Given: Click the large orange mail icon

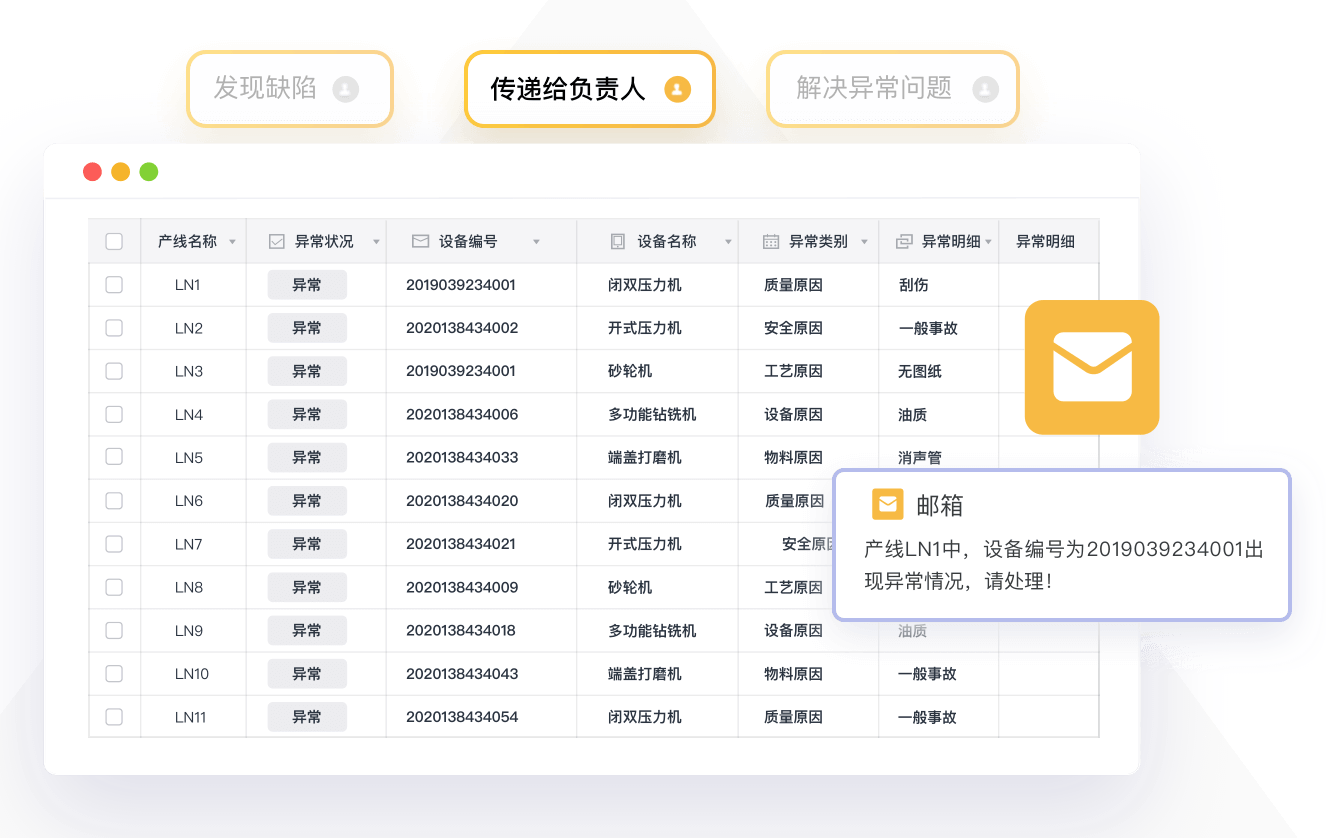Looking at the screenshot, I should click(x=1091, y=367).
